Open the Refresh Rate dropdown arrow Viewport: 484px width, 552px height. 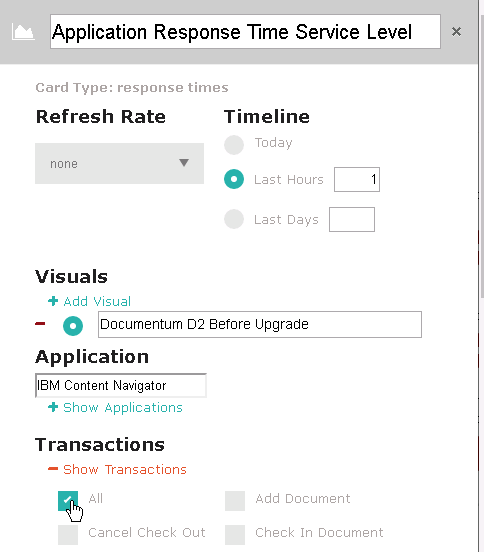coord(184,163)
